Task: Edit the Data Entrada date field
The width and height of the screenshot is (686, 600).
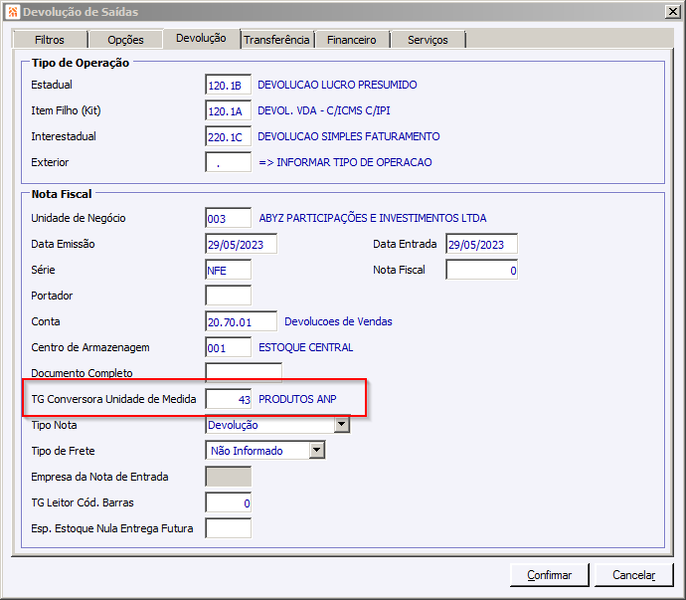Action: pyautogui.click(x=482, y=244)
